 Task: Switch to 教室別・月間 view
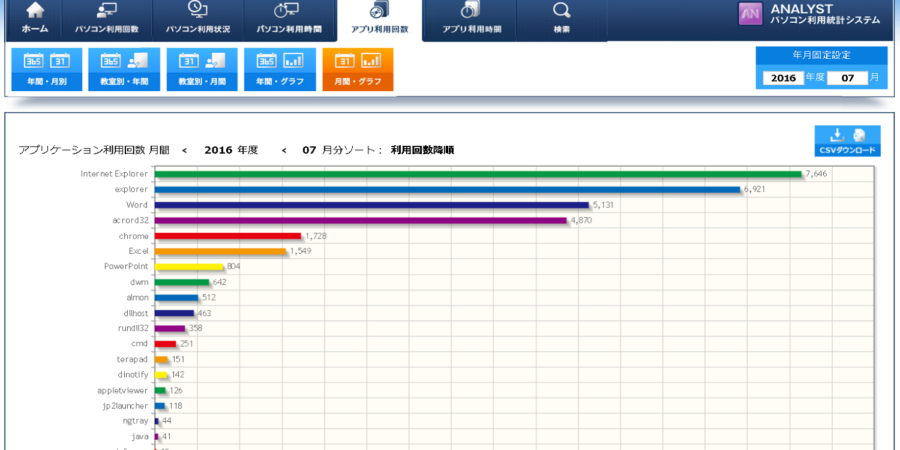[202, 68]
